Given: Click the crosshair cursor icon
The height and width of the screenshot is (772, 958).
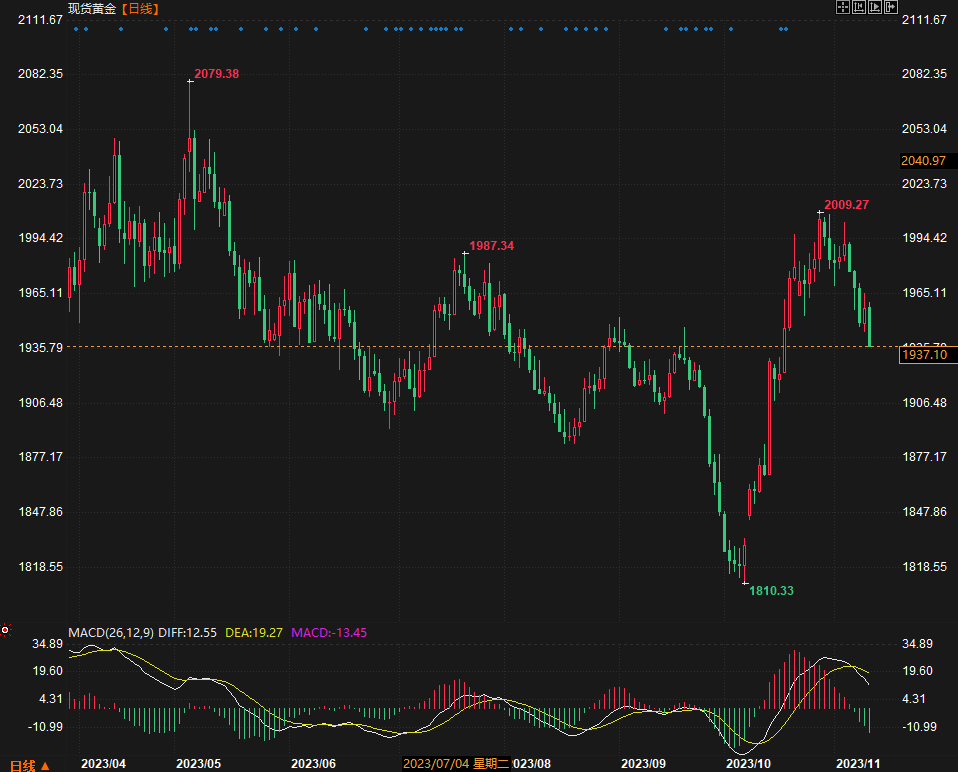Looking at the screenshot, I should 842,8.
